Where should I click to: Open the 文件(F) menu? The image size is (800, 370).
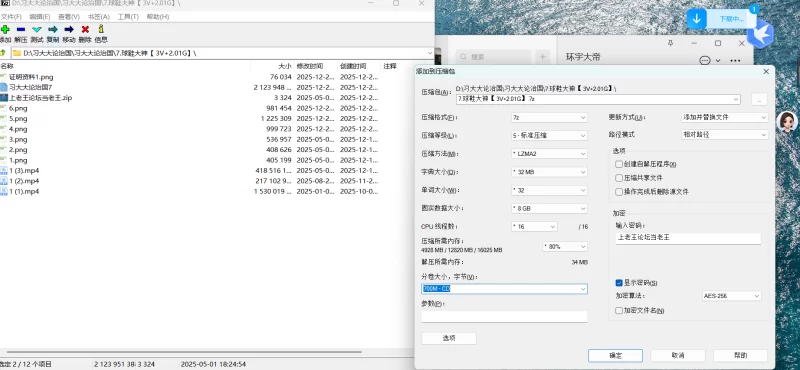[11, 17]
